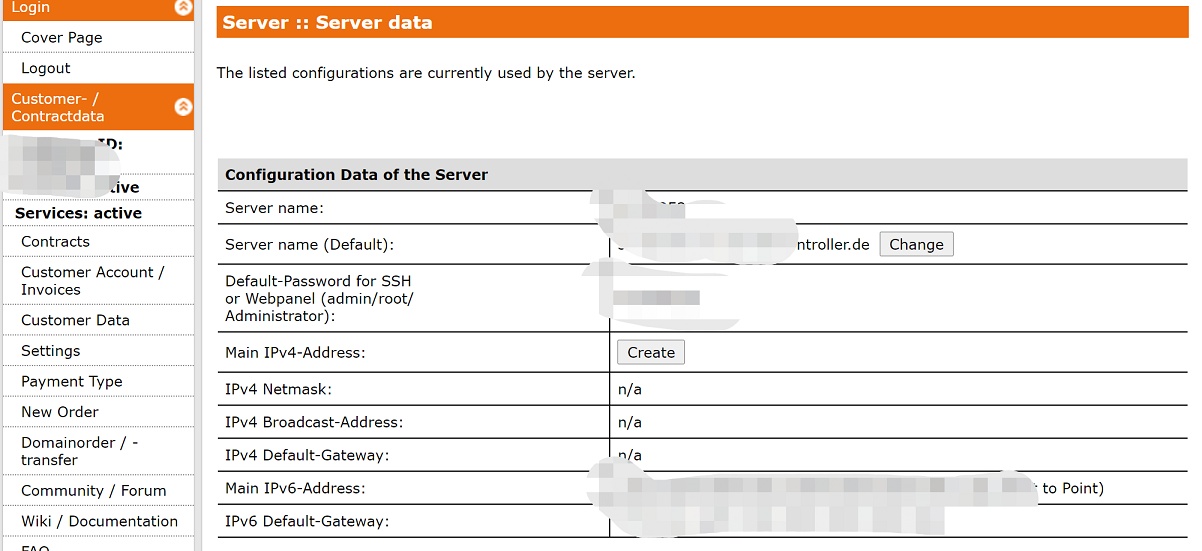1202x551 pixels.
Task: Open Wiki / Documentation
Action: click(x=99, y=521)
